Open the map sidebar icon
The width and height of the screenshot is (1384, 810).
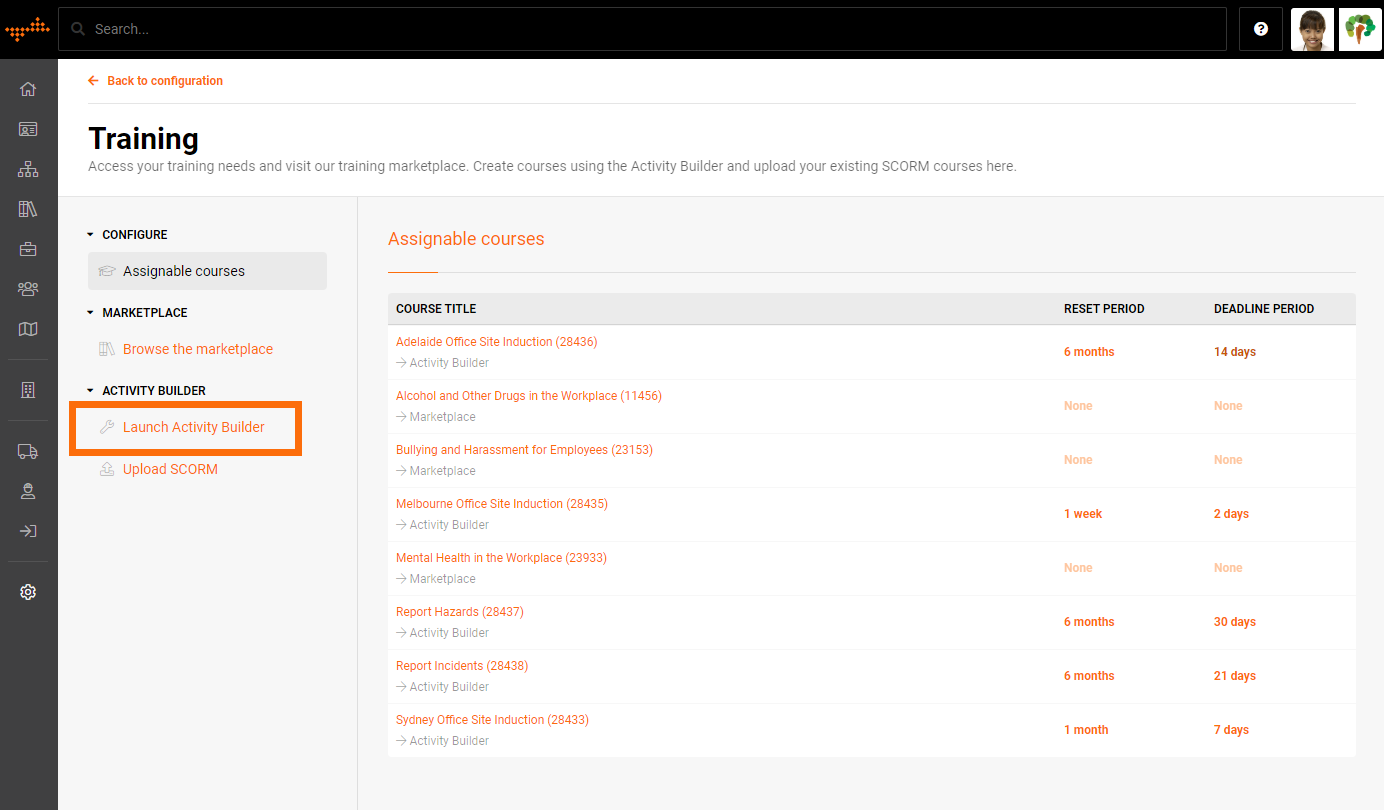point(28,329)
